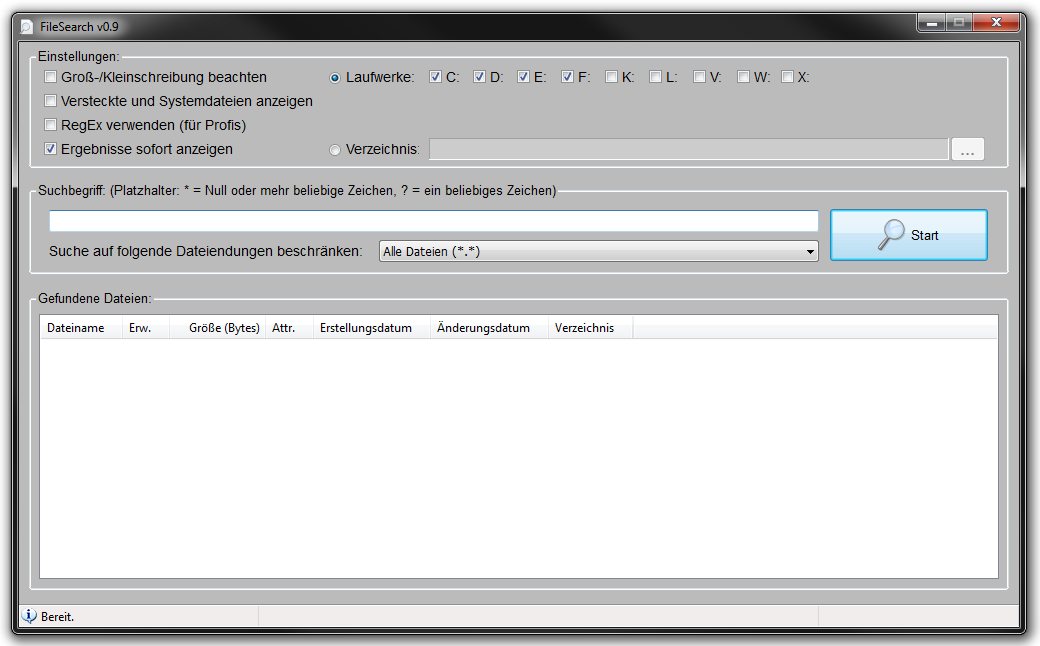Sort by Größe (Bytes) column
Screen dimensions: 1040x646
click(224, 328)
